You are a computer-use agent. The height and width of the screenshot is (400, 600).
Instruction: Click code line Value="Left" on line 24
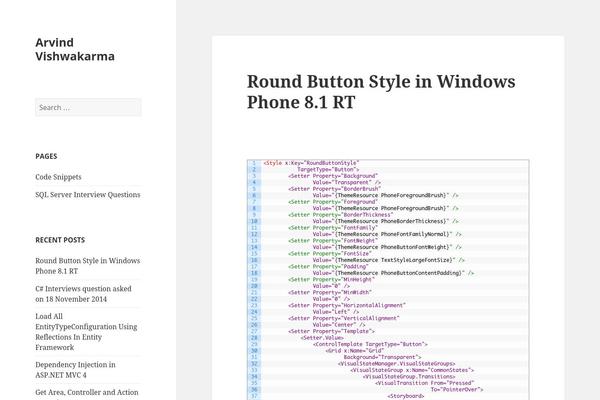336,312
